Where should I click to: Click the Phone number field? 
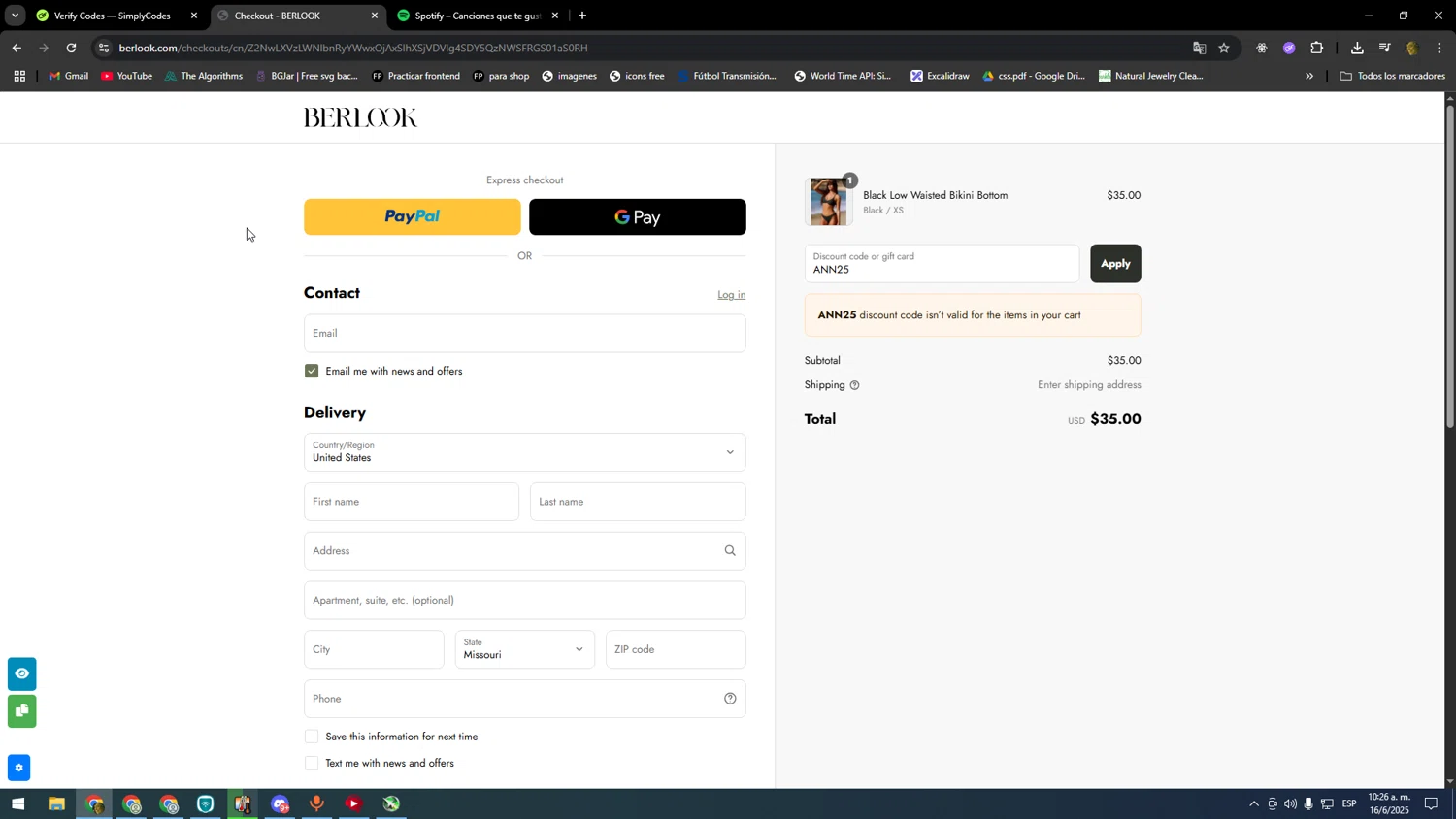525,699
